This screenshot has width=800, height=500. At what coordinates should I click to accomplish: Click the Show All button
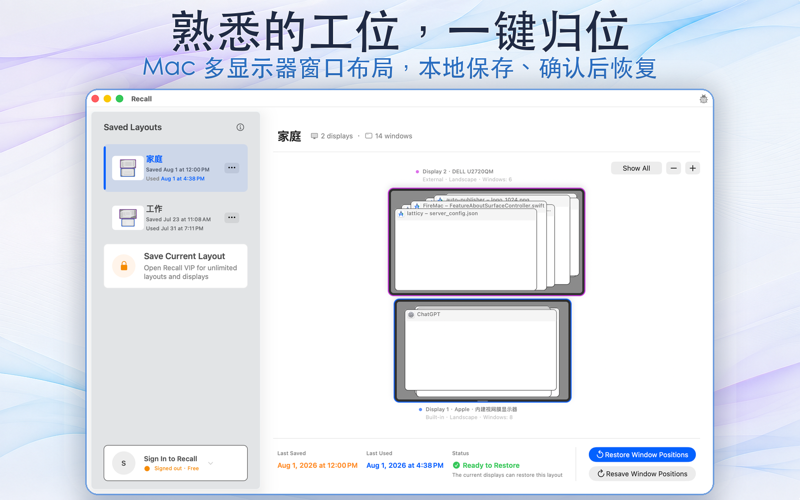[636, 168]
